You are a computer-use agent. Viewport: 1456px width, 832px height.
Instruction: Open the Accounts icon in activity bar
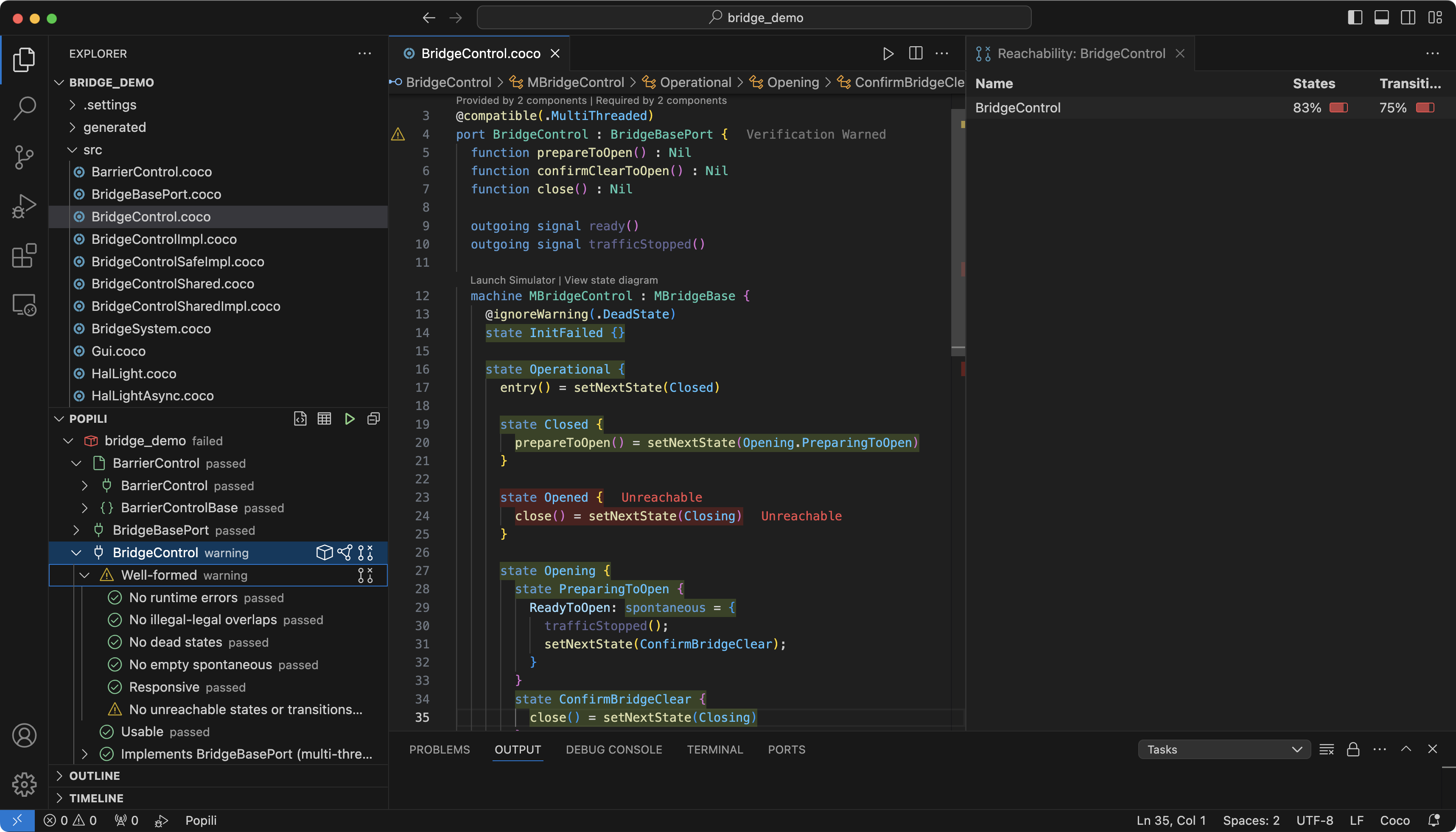24,735
